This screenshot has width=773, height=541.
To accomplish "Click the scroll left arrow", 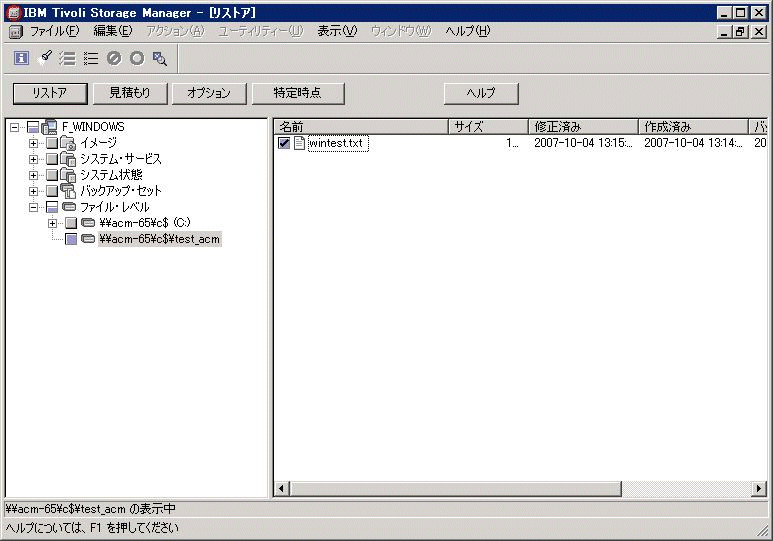I will coord(281,489).
